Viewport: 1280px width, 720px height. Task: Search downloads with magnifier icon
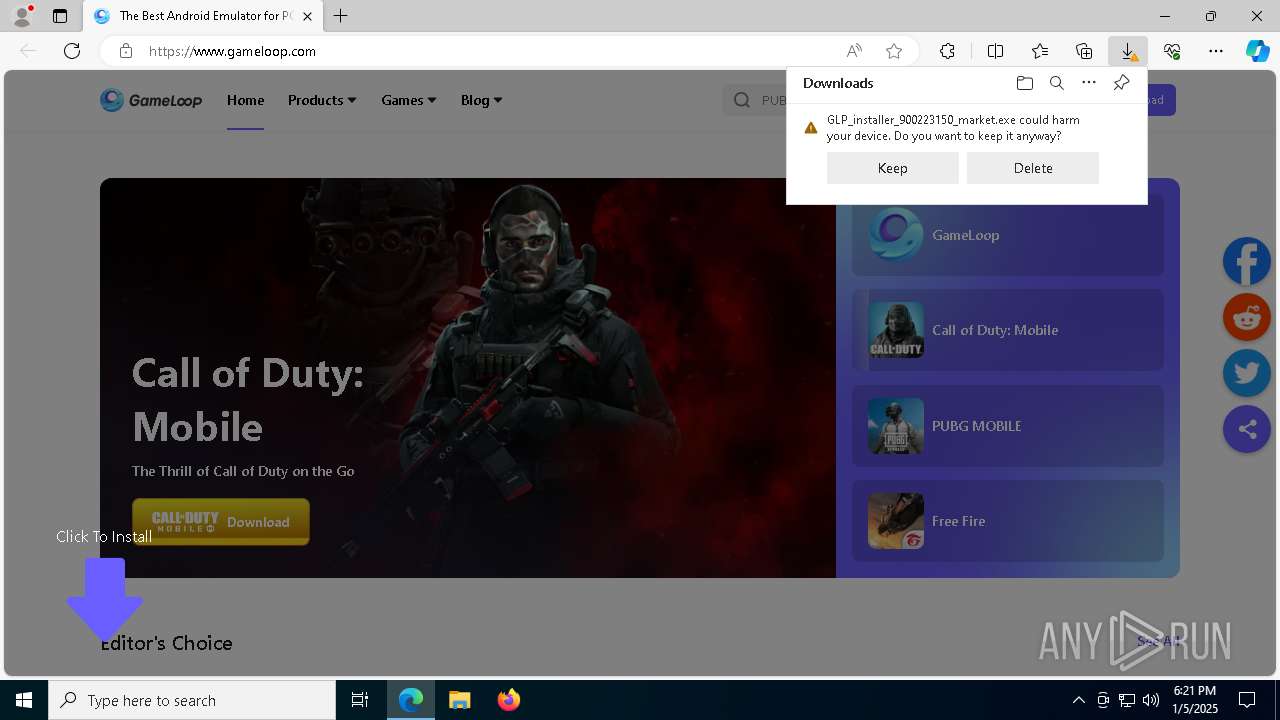click(1056, 83)
